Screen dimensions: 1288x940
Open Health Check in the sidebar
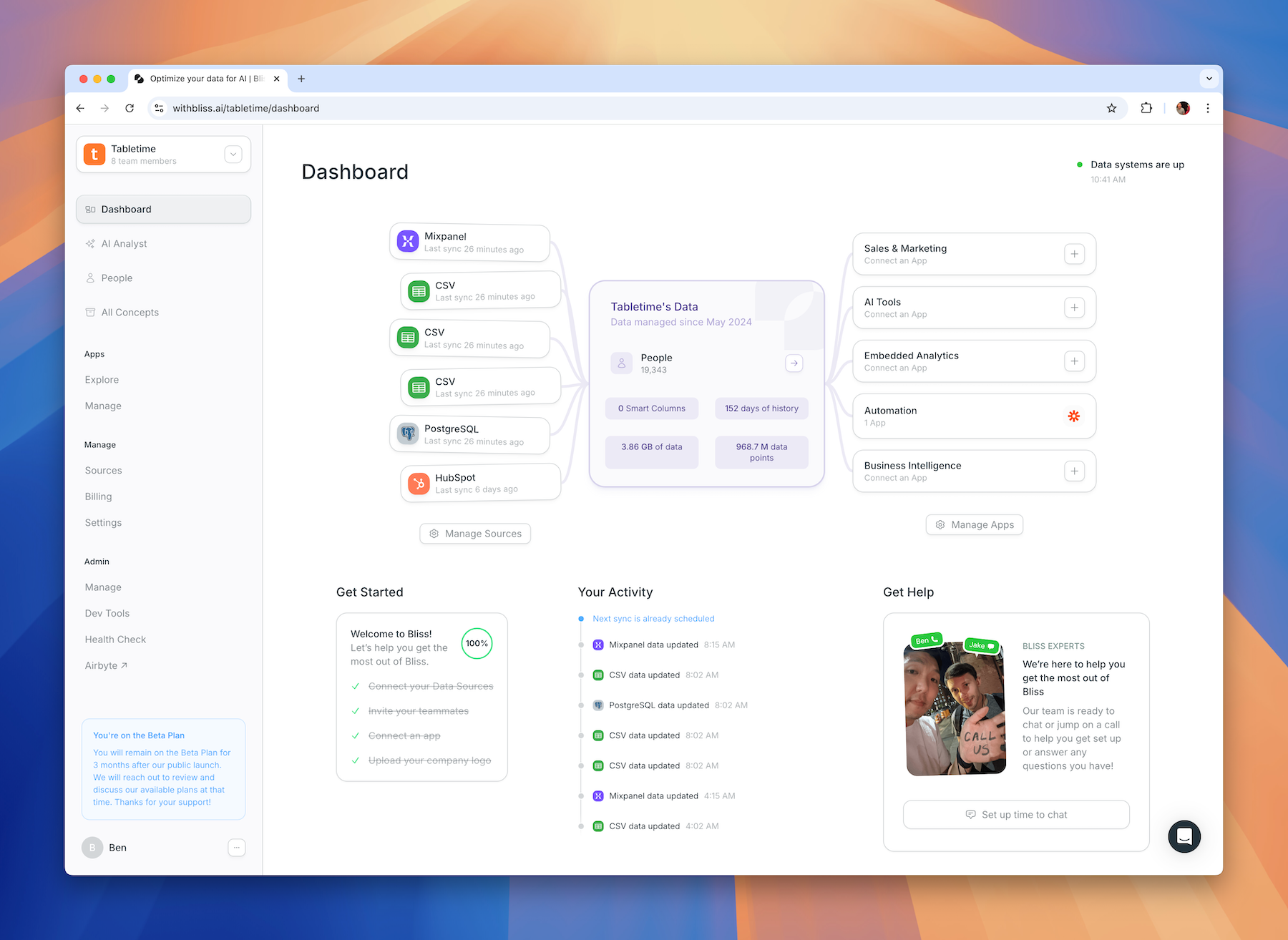click(x=115, y=640)
